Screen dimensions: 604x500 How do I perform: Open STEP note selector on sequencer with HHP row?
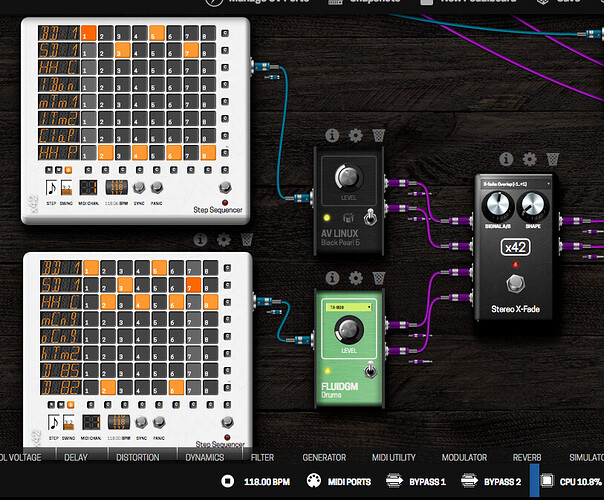point(51,188)
